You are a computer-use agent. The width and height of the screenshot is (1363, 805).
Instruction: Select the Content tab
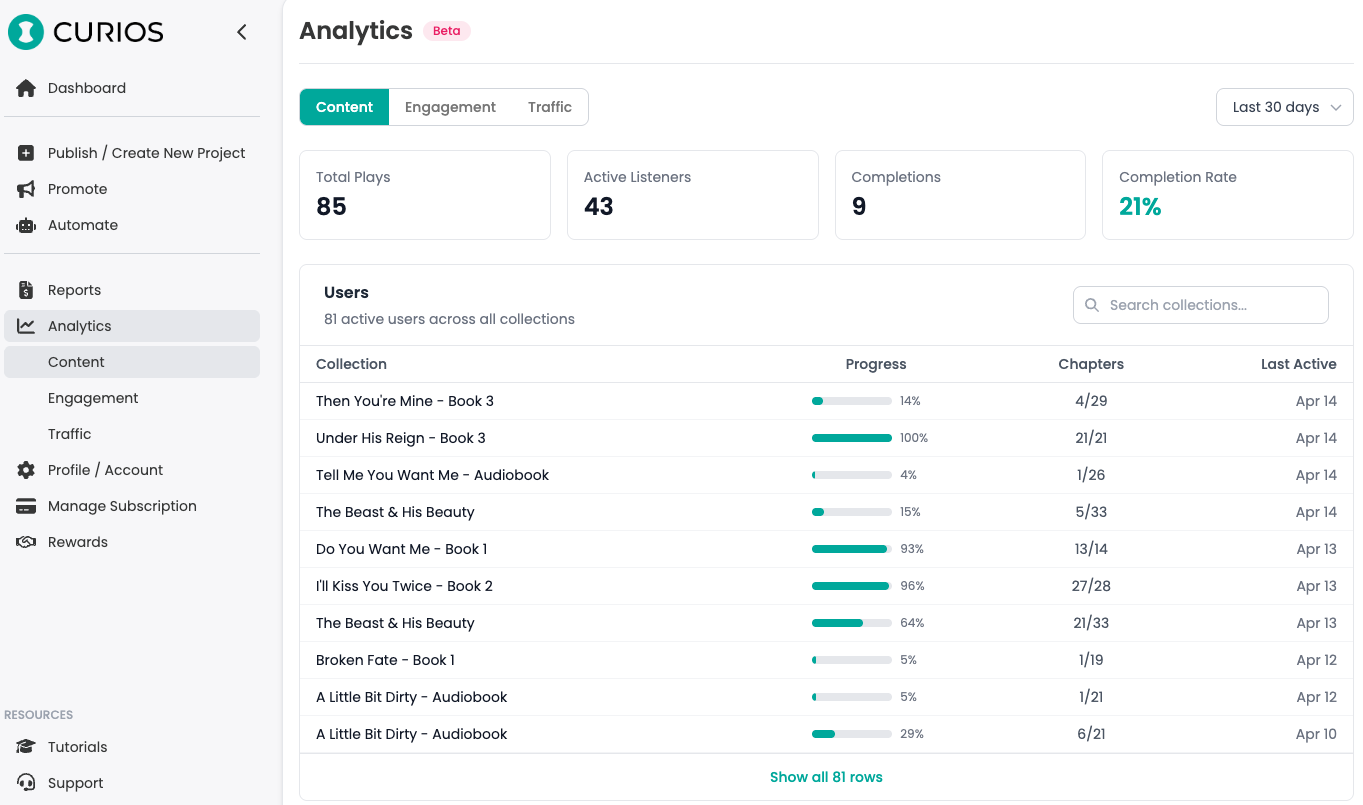344,107
